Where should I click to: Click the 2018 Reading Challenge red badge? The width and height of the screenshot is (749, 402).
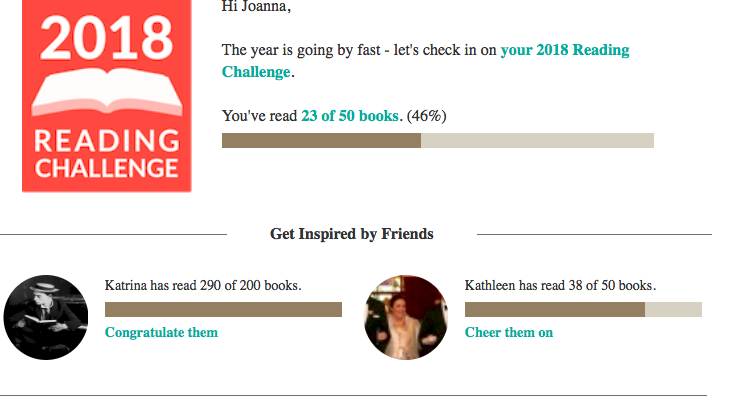point(107,95)
